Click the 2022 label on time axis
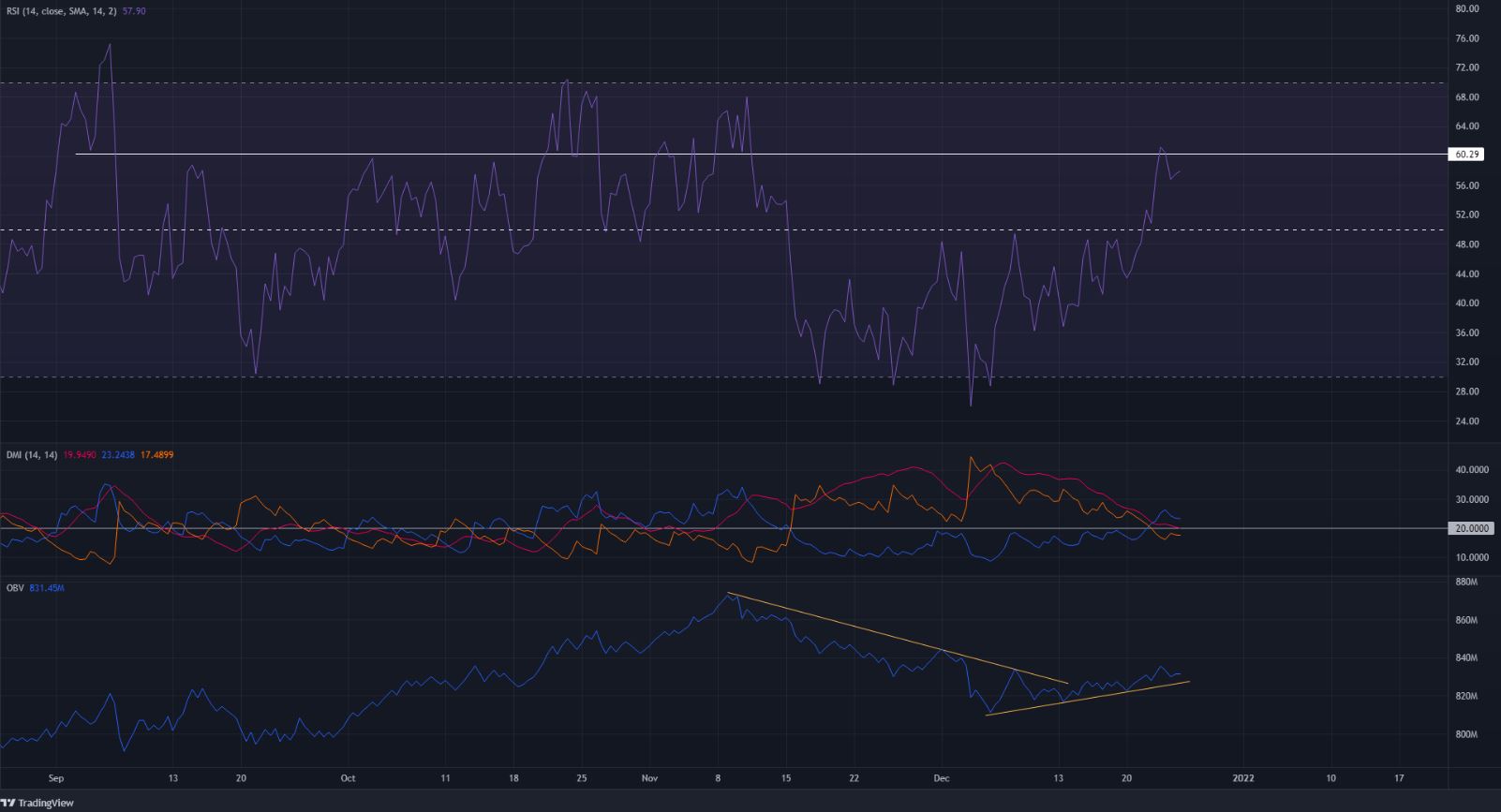The width and height of the screenshot is (1501, 812). tap(1243, 778)
